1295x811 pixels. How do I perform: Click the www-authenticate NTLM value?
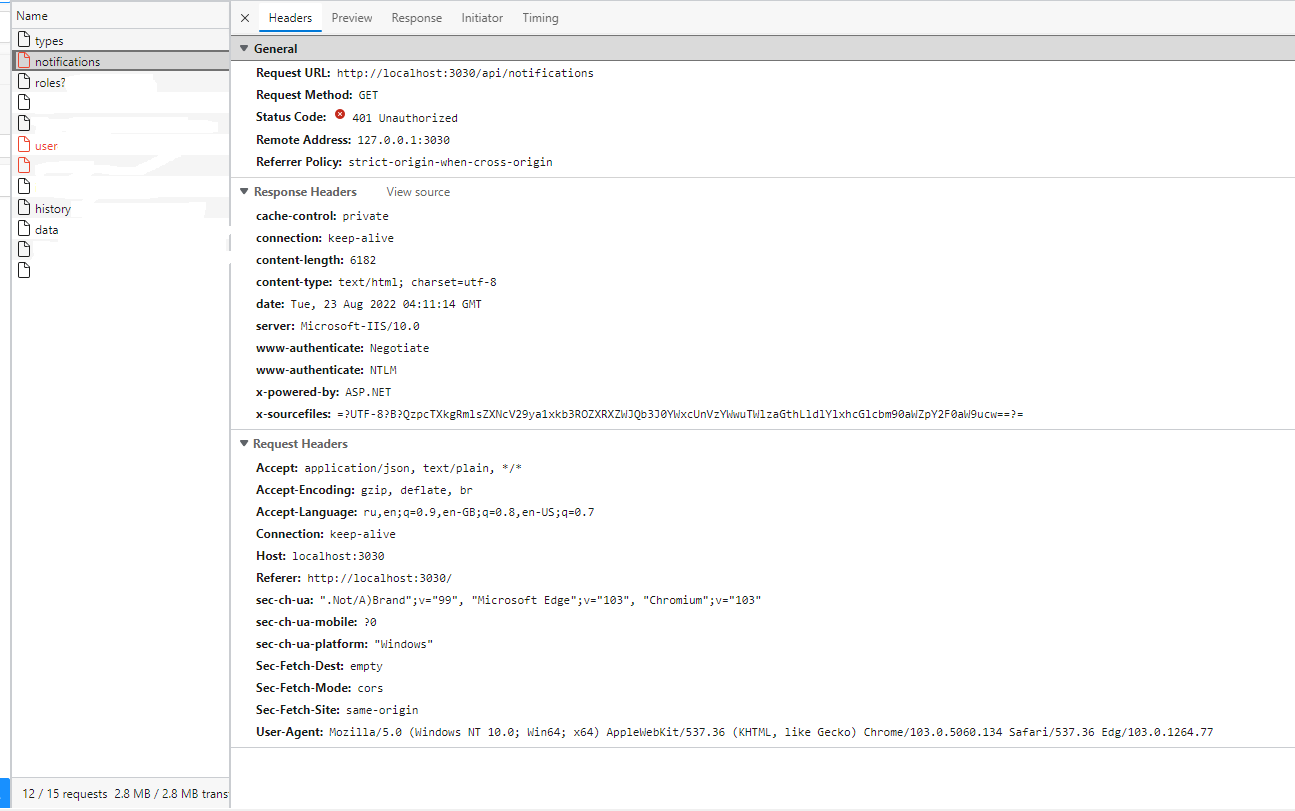click(x=383, y=370)
